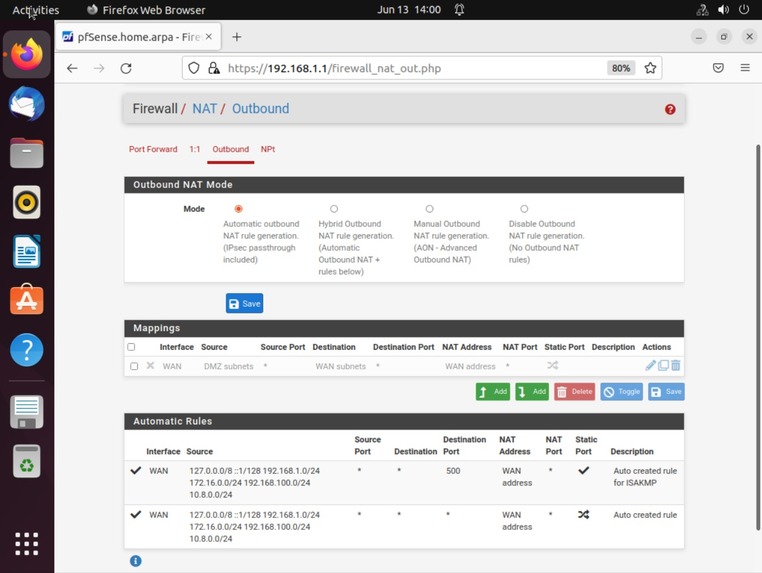The image size is (762, 573).
Task: Open Firefox from the dock
Action: pyautogui.click(x=27, y=54)
